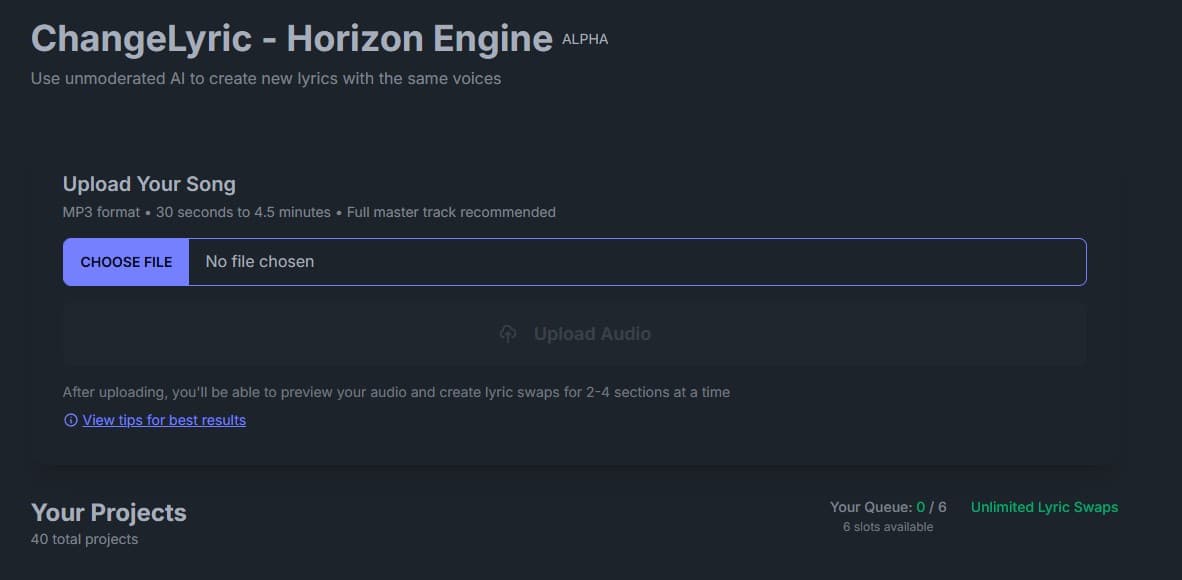Viewport: 1182px width, 580px height.
Task: Click the queue counter showing 0 / 6
Action: point(931,507)
